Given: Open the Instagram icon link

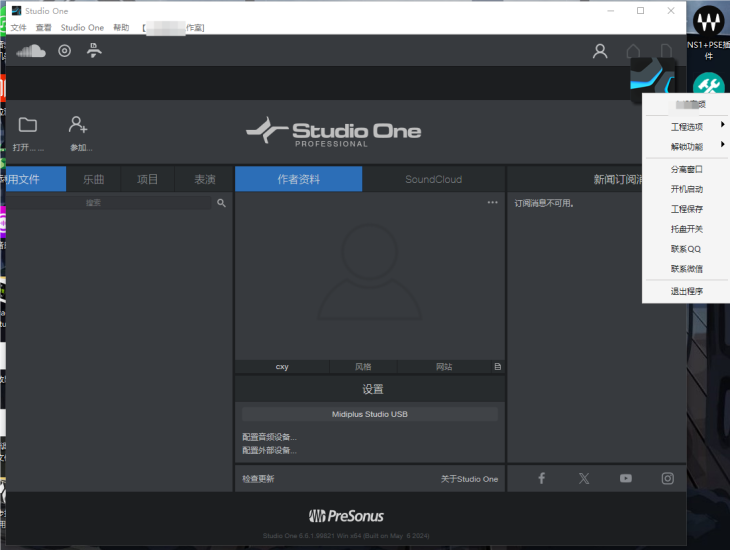Looking at the screenshot, I should tap(668, 478).
